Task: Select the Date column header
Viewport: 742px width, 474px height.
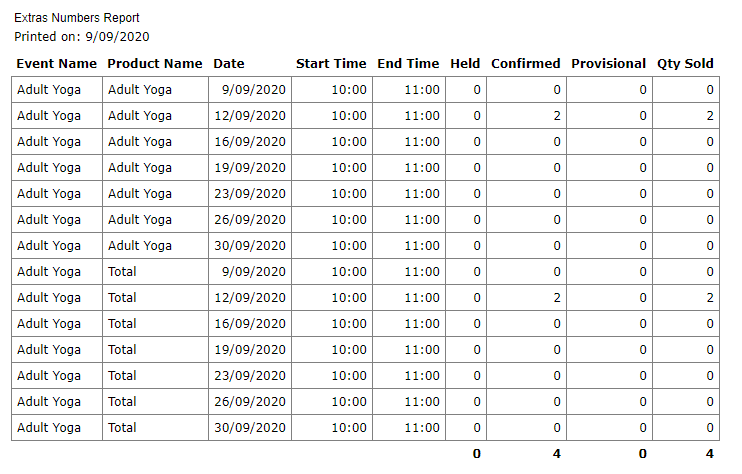Action: [229, 63]
